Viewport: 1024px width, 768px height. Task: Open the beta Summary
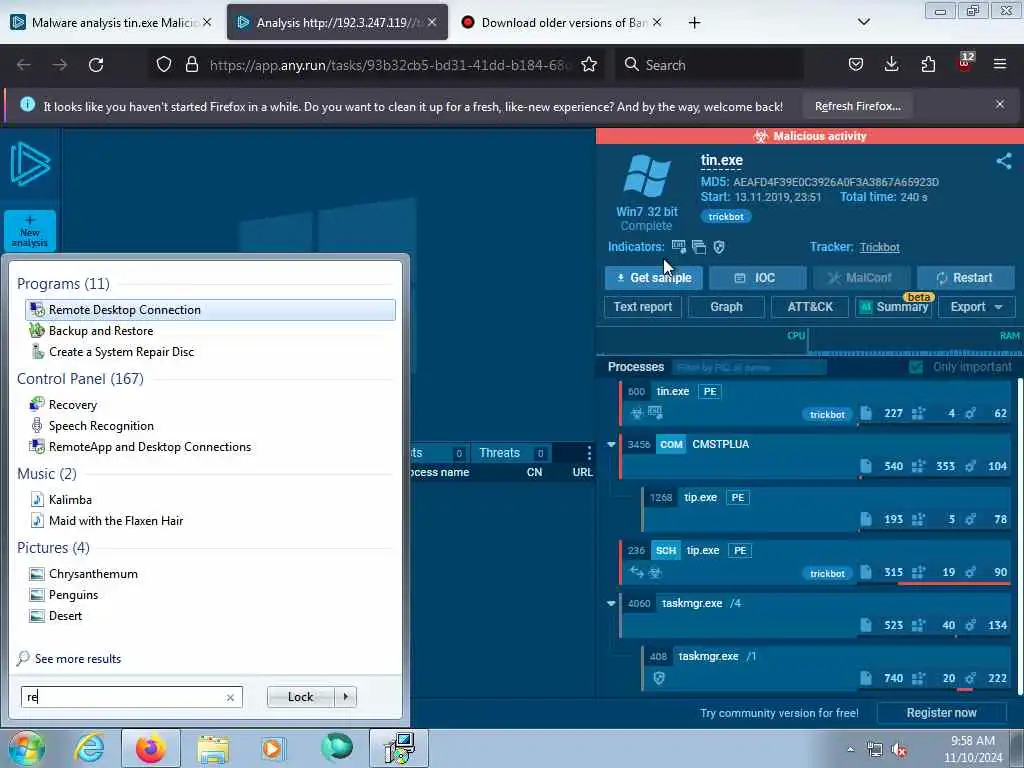893,307
